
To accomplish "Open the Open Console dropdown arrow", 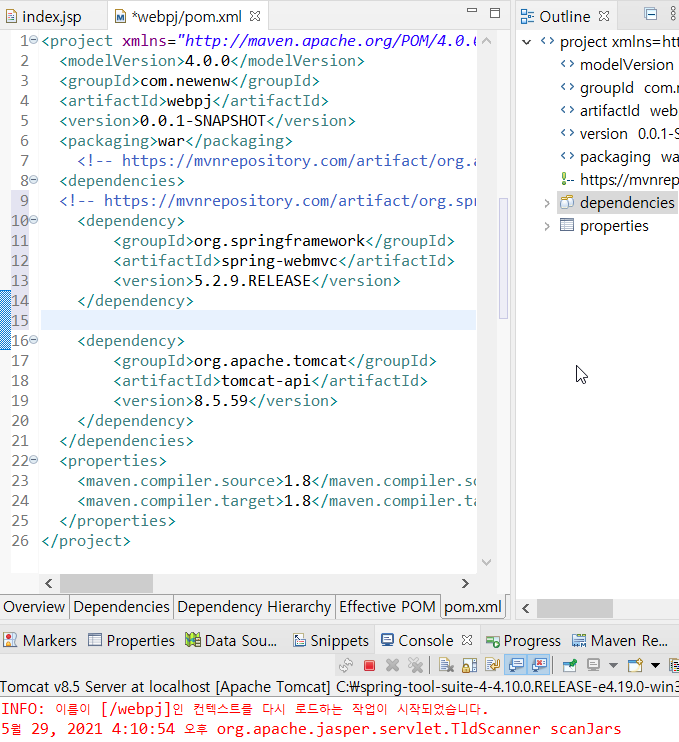I will coord(655,666).
